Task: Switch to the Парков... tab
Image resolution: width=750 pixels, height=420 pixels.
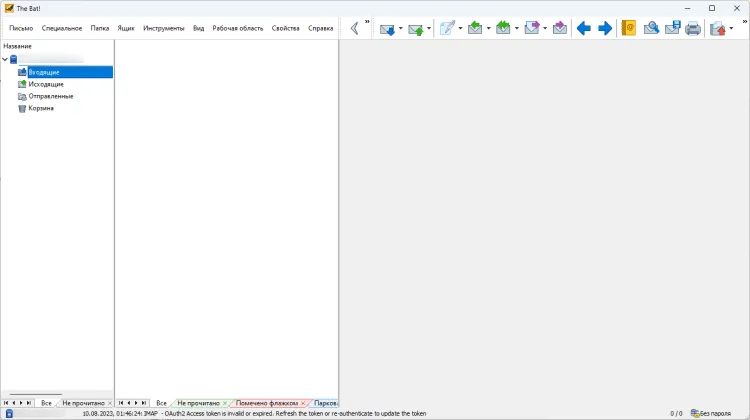Action: (326, 403)
